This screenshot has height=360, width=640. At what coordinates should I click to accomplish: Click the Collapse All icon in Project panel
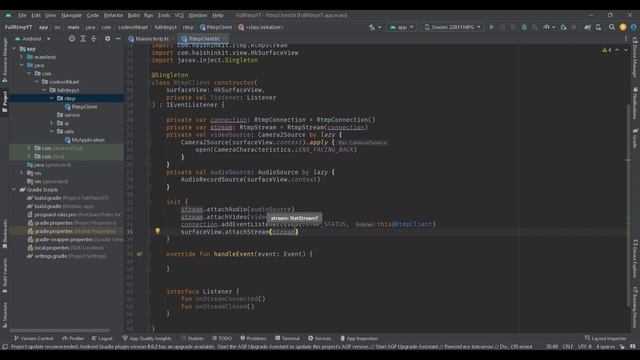click(x=93, y=39)
